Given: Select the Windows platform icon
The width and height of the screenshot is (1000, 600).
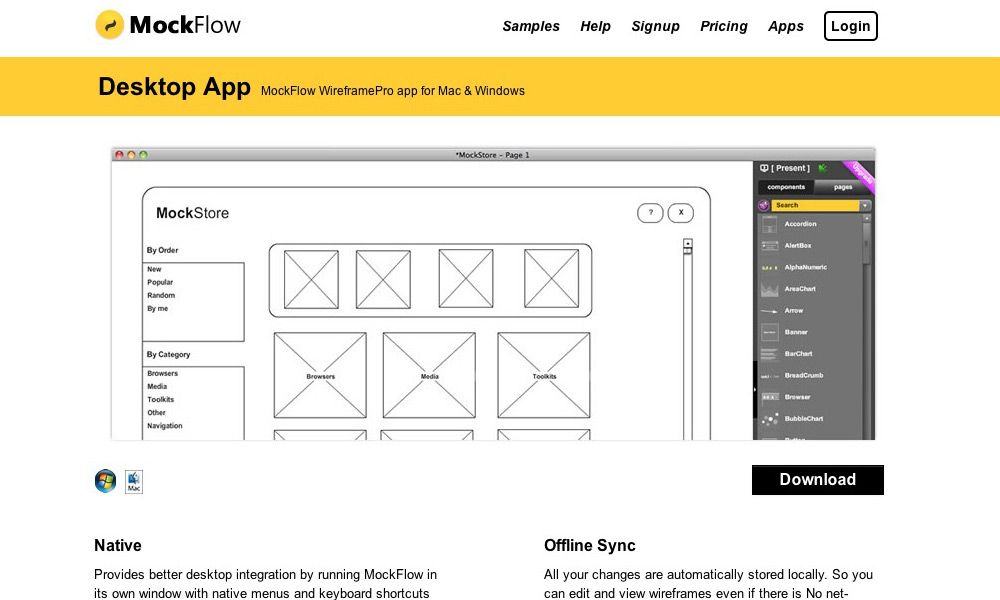Looking at the screenshot, I should 105,481.
